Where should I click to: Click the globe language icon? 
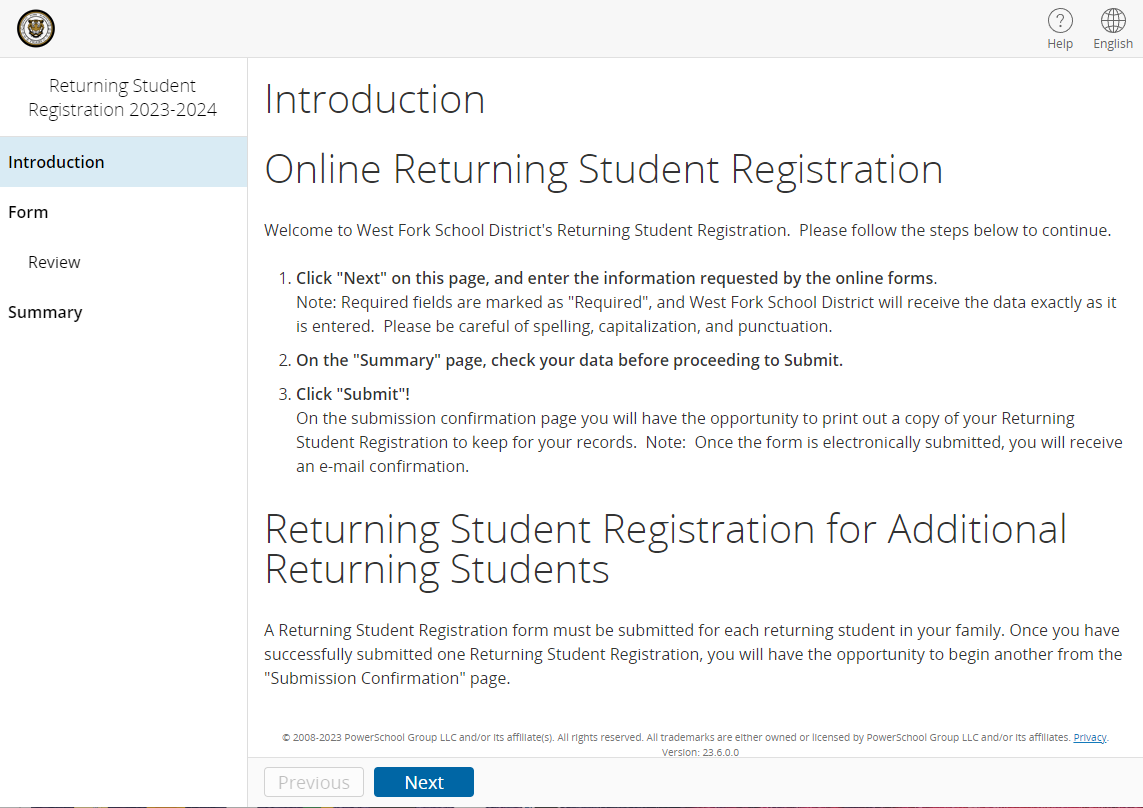click(1113, 21)
